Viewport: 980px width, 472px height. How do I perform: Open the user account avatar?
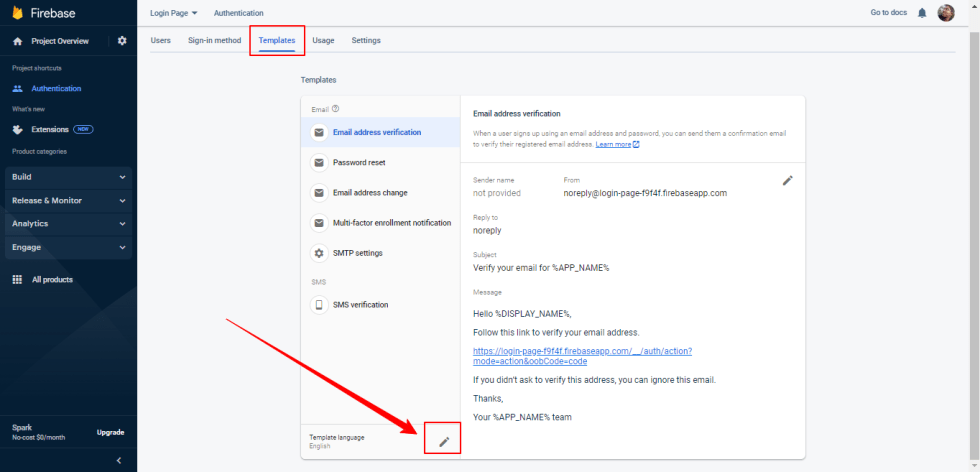pyautogui.click(x=946, y=13)
